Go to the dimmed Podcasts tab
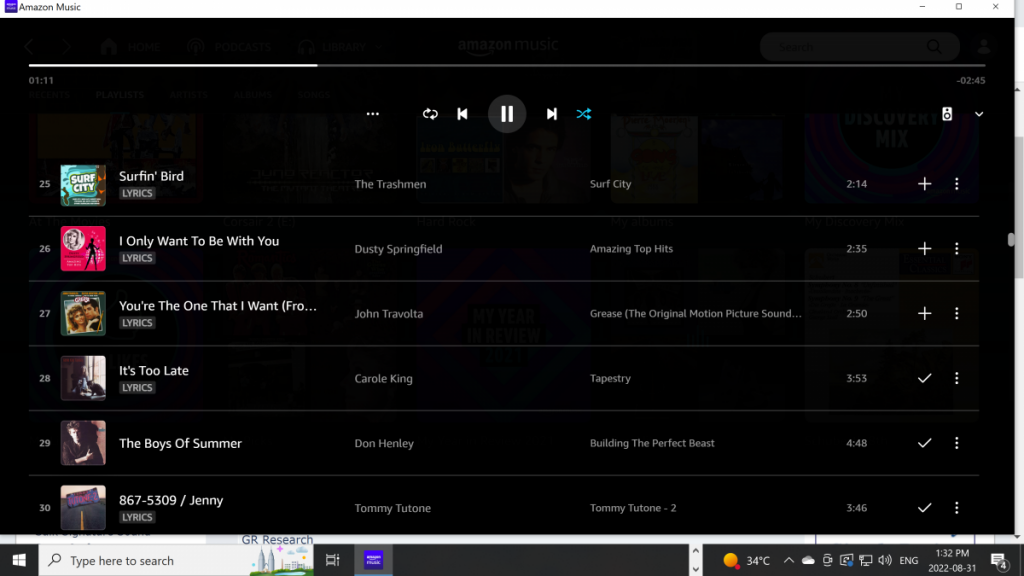Image resolution: width=1024 pixels, height=576 pixels. pyautogui.click(x=229, y=47)
